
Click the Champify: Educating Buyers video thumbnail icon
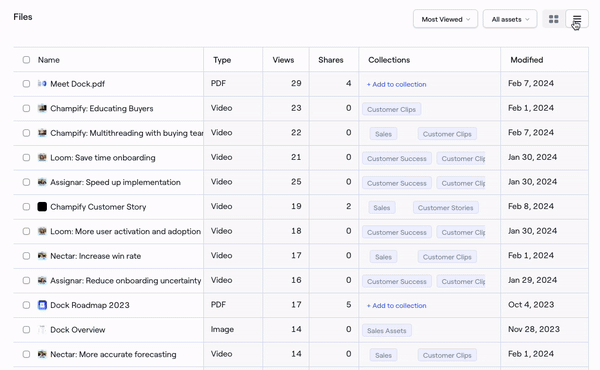(42, 108)
